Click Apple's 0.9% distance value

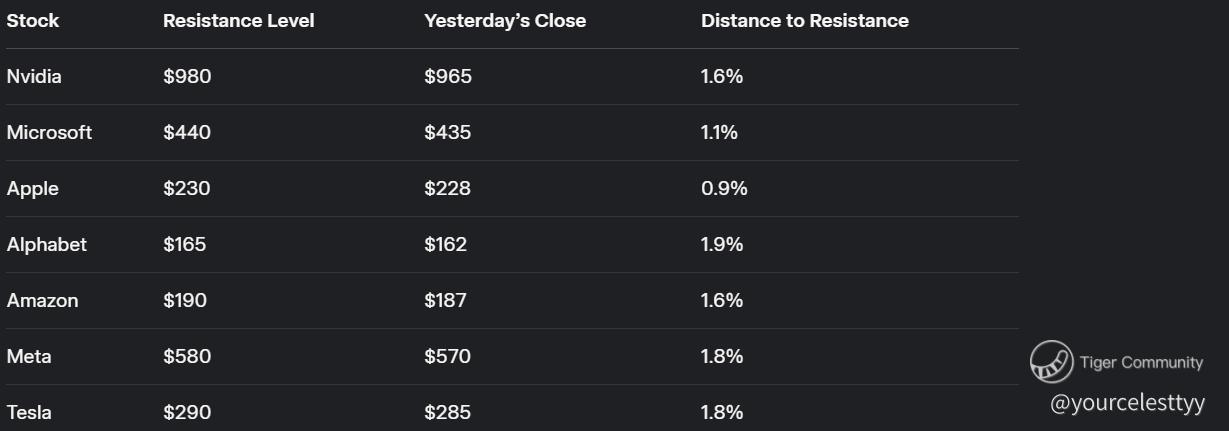pos(724,189)
